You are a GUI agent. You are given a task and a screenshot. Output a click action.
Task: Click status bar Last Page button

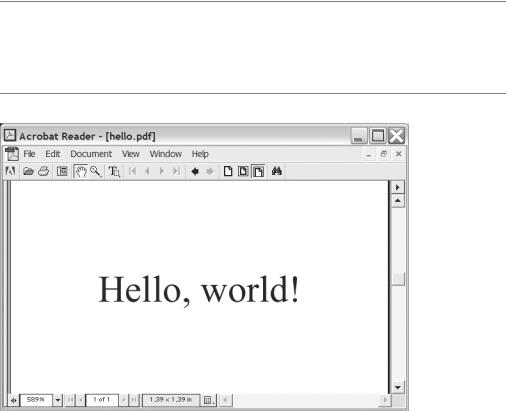click(x=134, y=400)
